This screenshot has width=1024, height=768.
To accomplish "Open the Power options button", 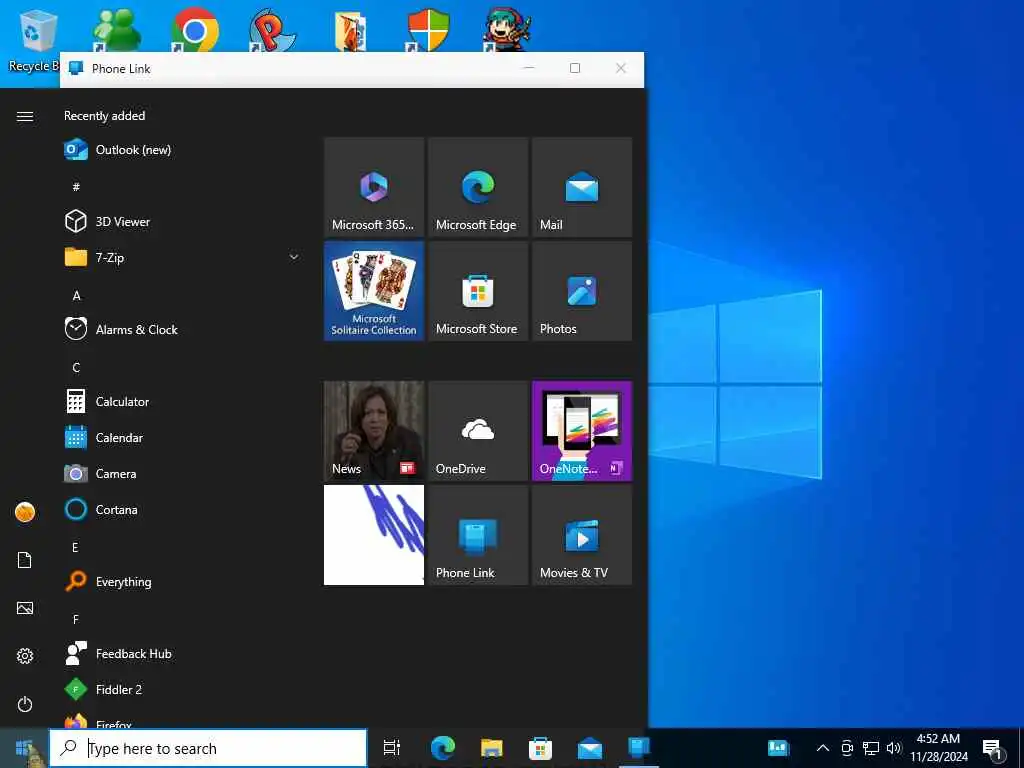I will (x=25, y=704).
